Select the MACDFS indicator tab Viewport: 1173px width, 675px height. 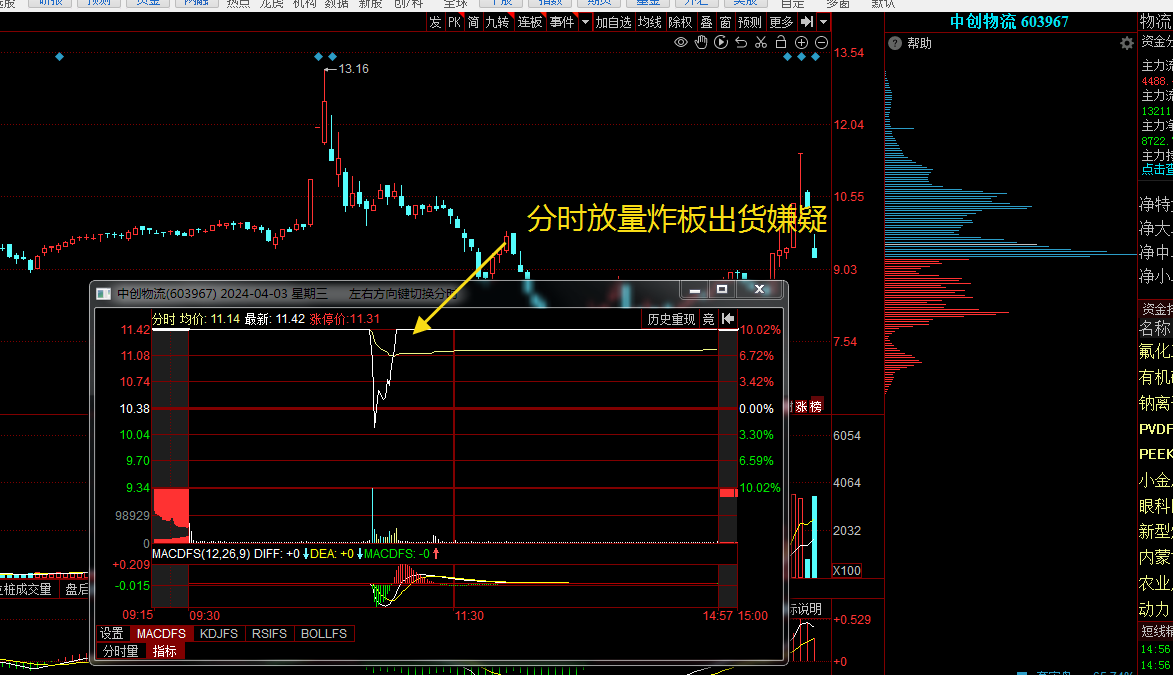coord(161,634)
